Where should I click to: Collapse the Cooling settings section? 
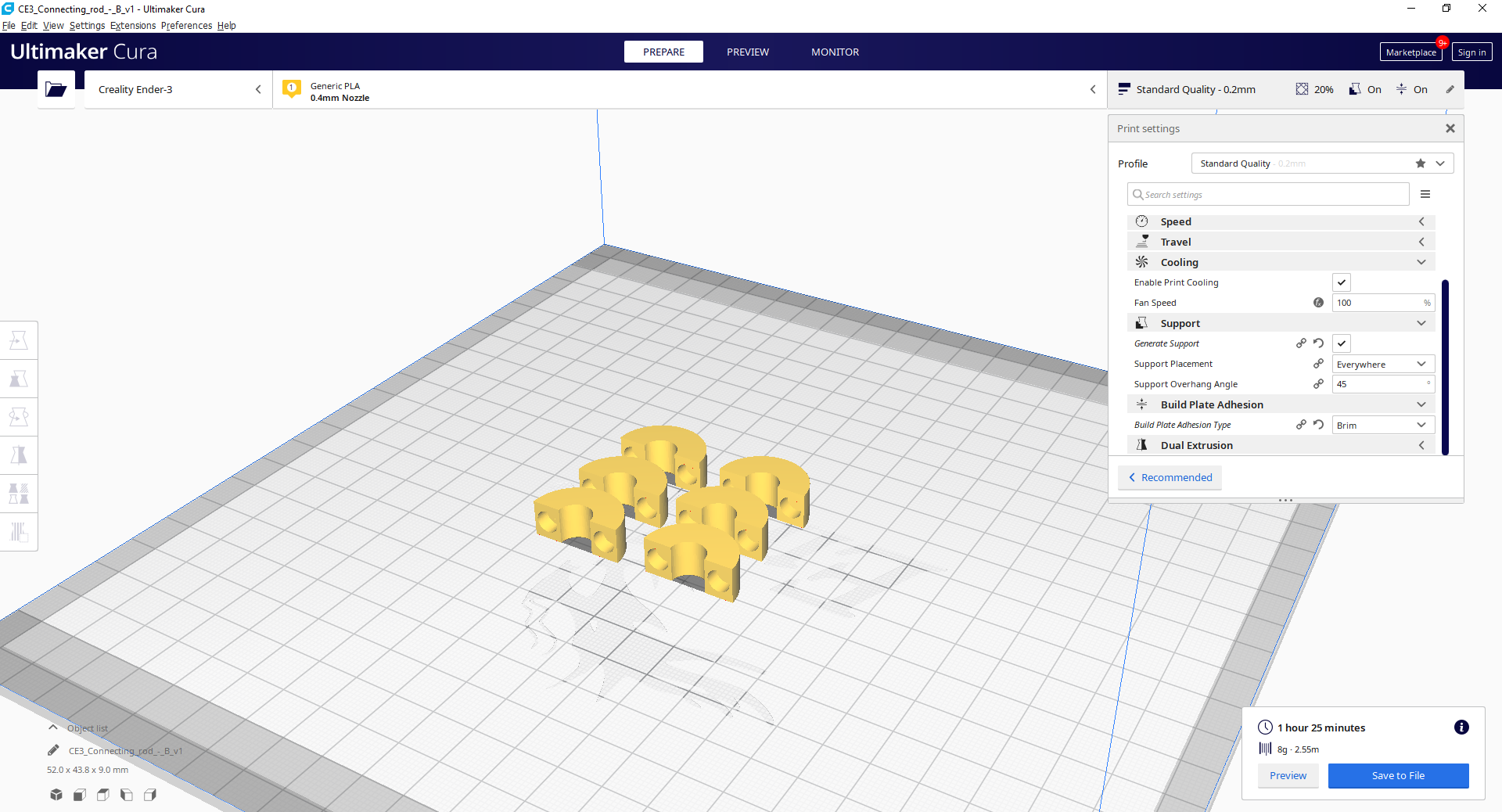(1281, 262)
